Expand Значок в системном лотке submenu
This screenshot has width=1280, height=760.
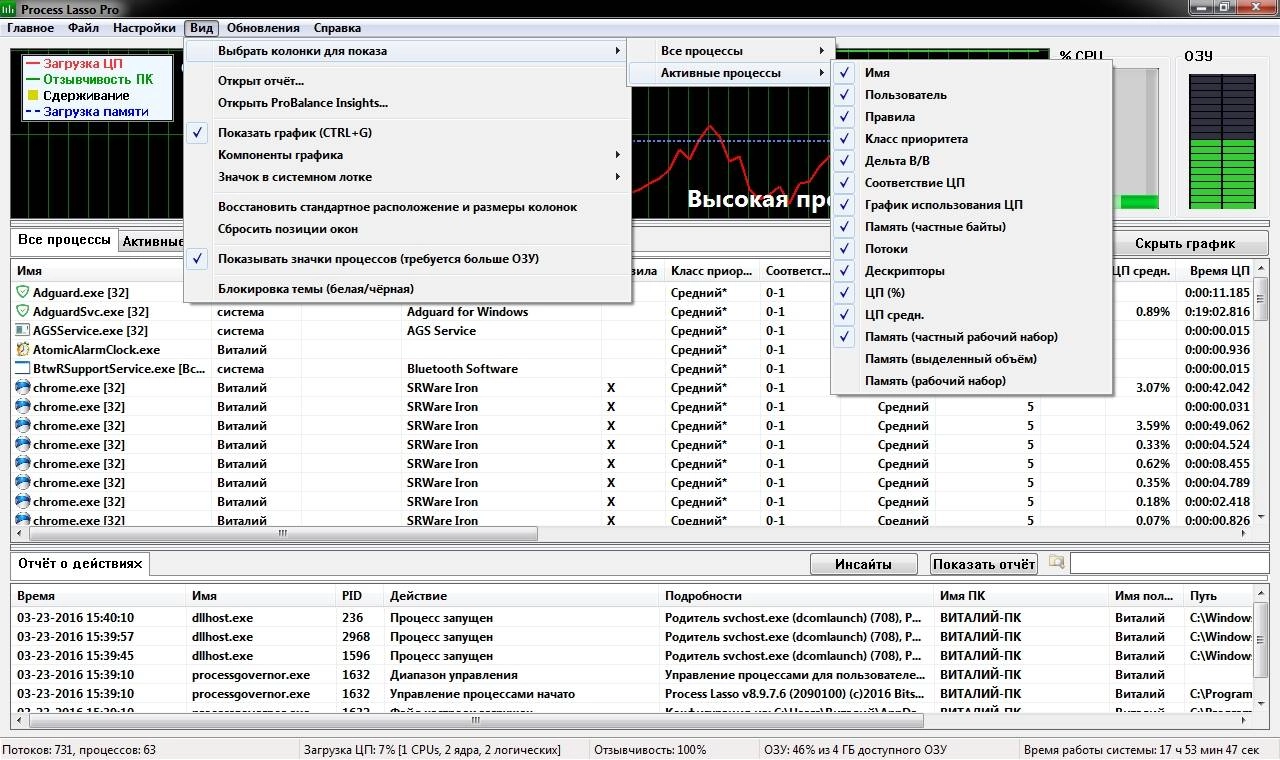tap(407, 177)
